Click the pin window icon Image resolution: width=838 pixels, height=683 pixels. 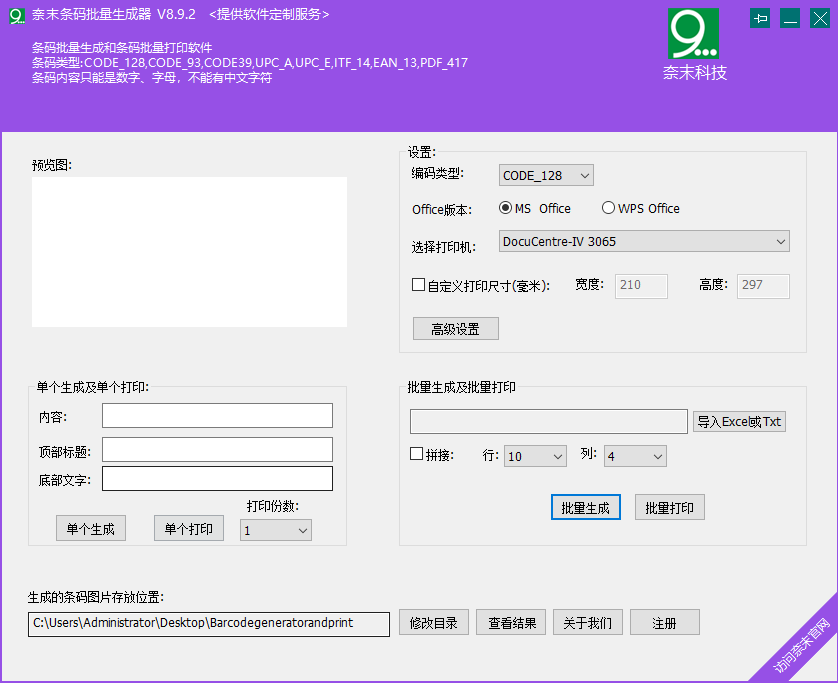pos(760,18)
